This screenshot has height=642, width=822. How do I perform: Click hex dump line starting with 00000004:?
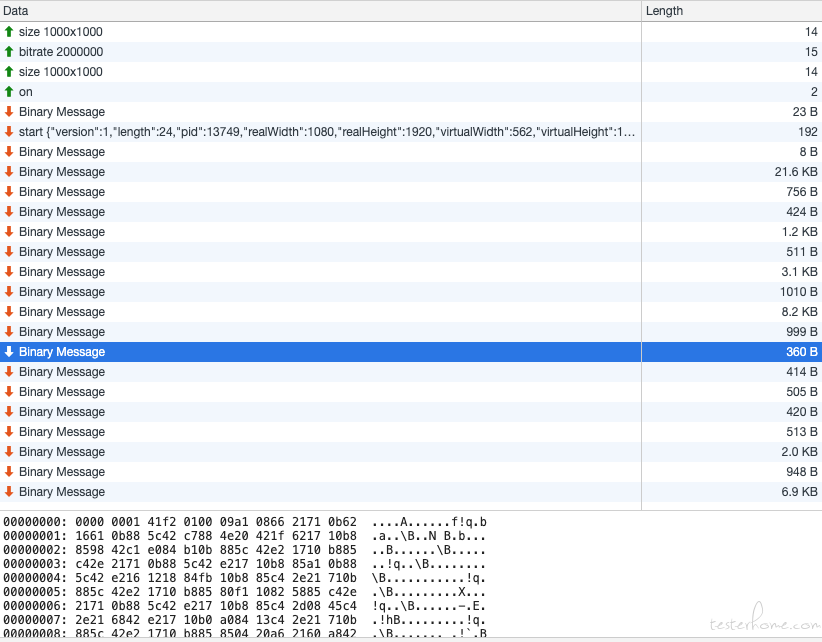pos(245,578)
